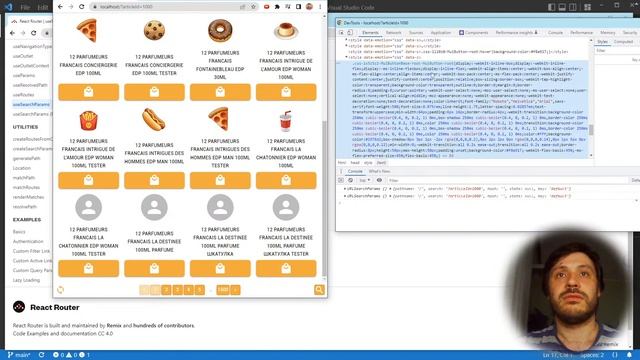
Task: Open the console context 'top' dropdown
Action: 364,180
